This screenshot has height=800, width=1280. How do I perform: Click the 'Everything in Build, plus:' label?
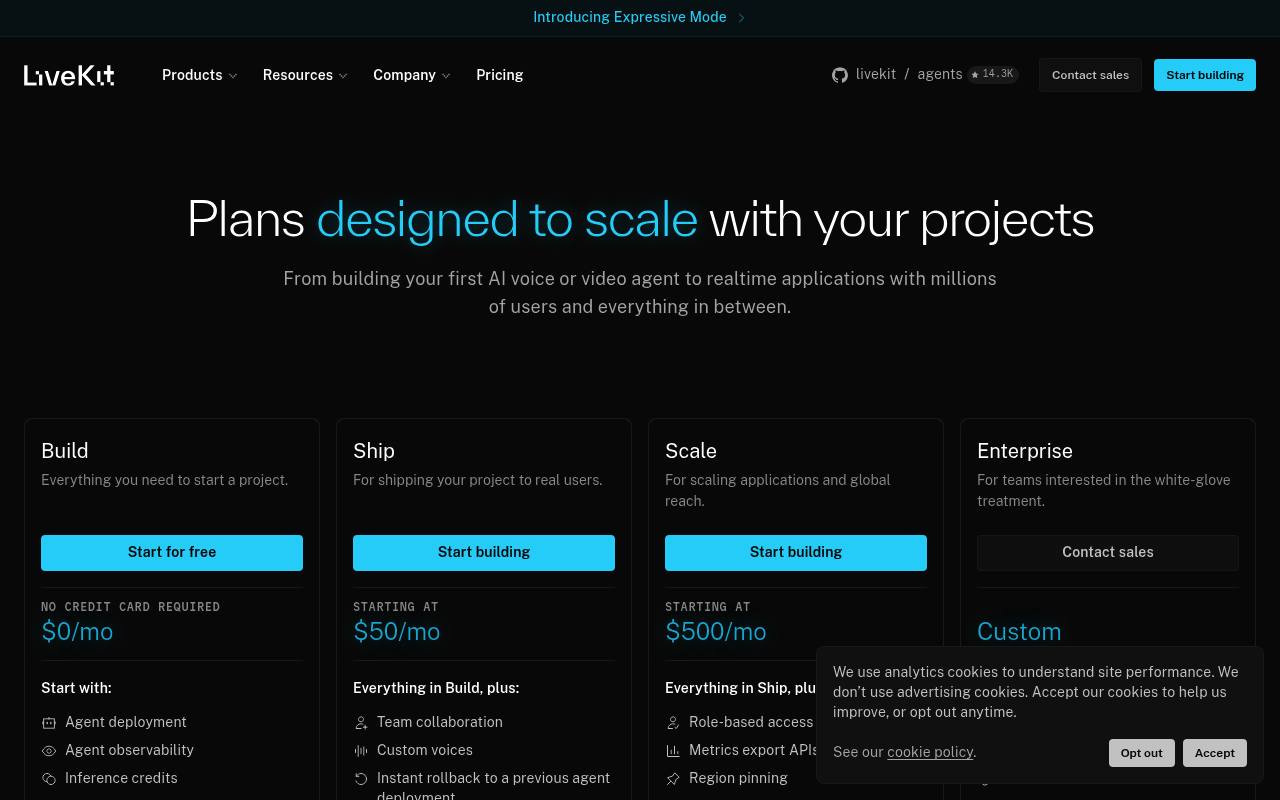436,688
